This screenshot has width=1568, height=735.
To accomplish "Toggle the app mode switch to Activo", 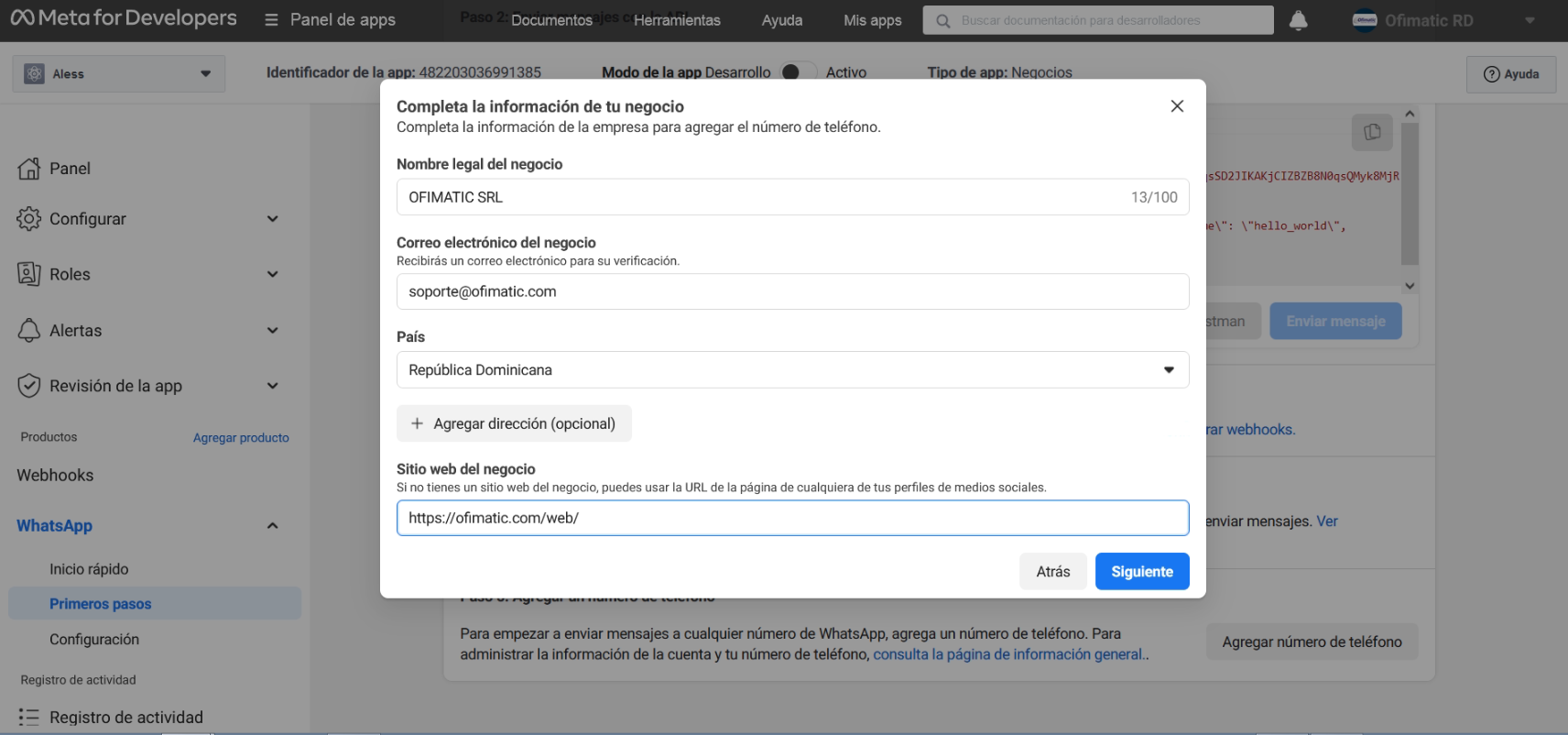I will tap(797, 72).
